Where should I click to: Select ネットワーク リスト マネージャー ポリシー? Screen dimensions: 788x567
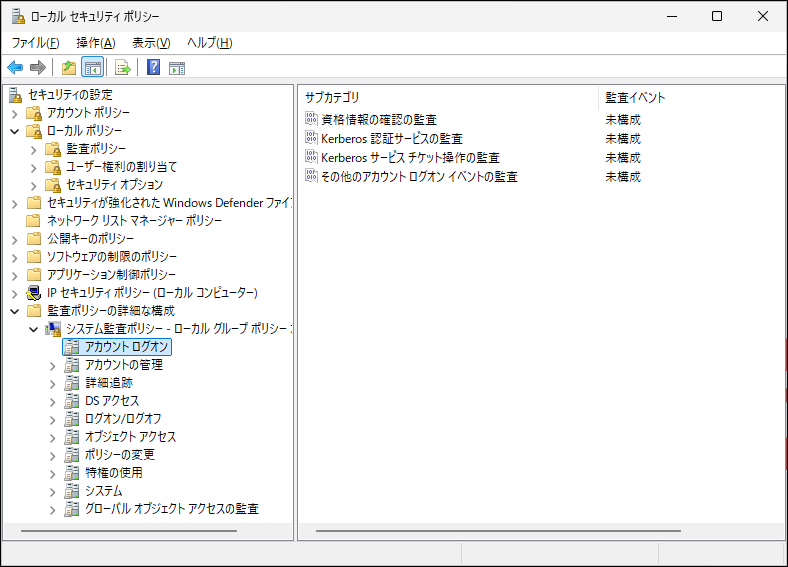[x=134, y=221]
